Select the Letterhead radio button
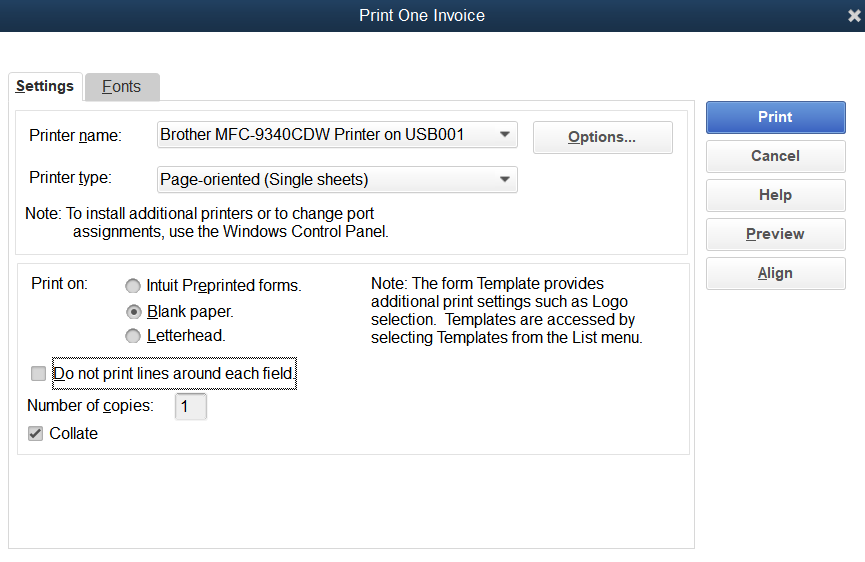Screen dimensions: 865x562 pos(133,336)
